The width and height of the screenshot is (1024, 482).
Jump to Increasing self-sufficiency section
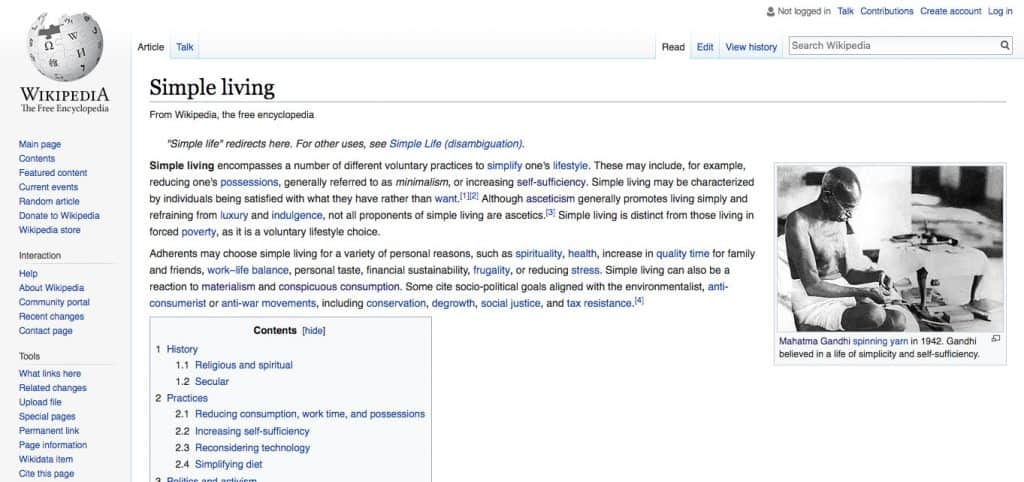pyautogui.click(x=252, y=432)
